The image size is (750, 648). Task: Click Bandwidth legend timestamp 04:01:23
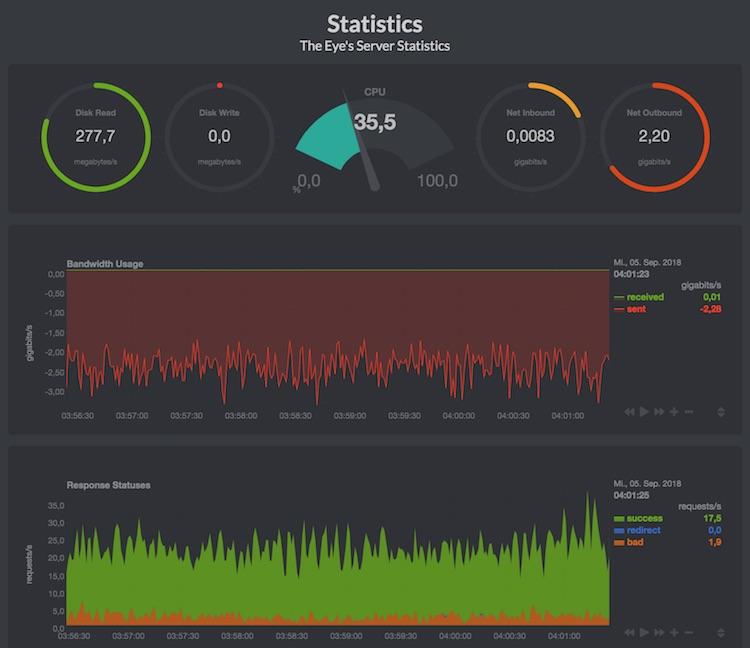[631, 274]
